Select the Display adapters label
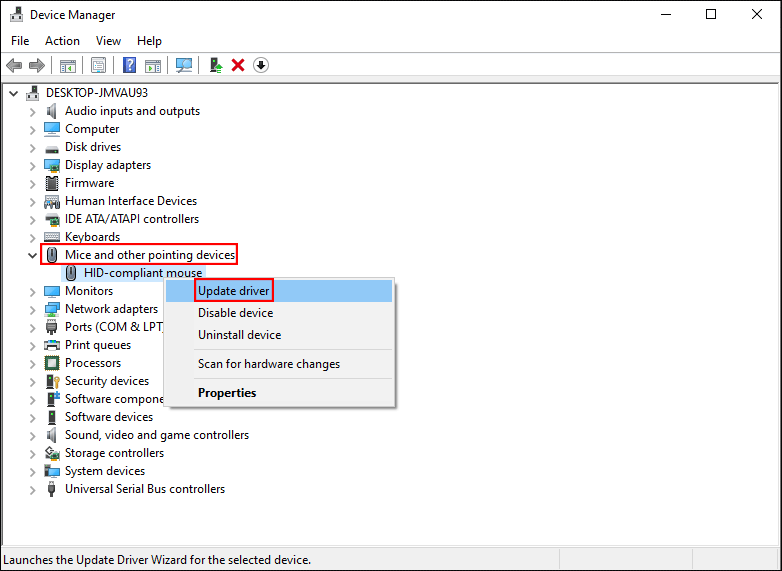This screenshot has height=571, width=782. 108,165
